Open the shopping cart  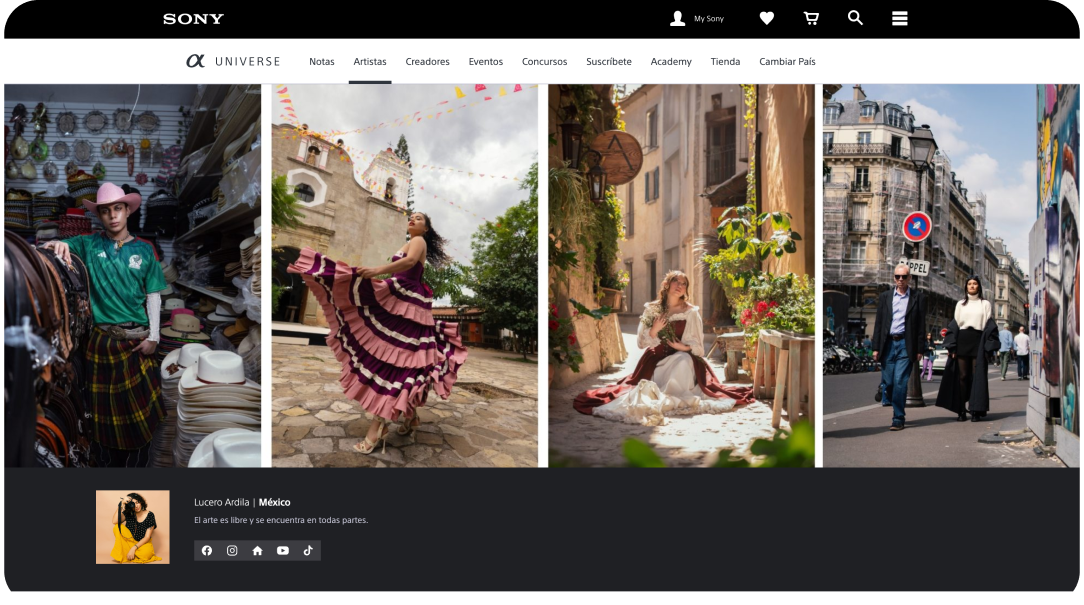(811, 18)
